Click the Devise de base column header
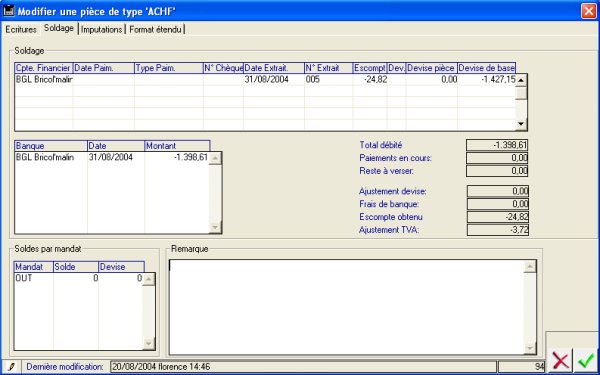The height and width of the screenshot is (375, 600). coord(487,68)
